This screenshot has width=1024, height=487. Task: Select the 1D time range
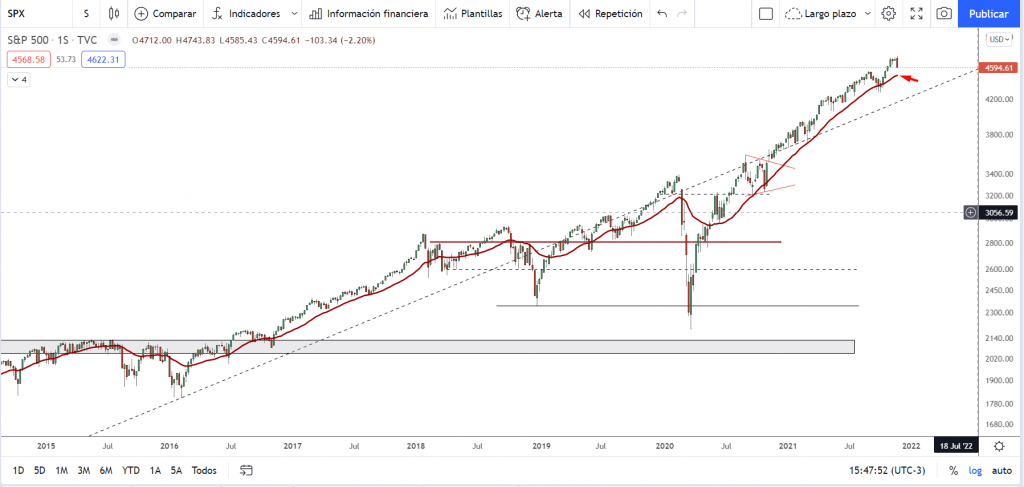point(19,470)
